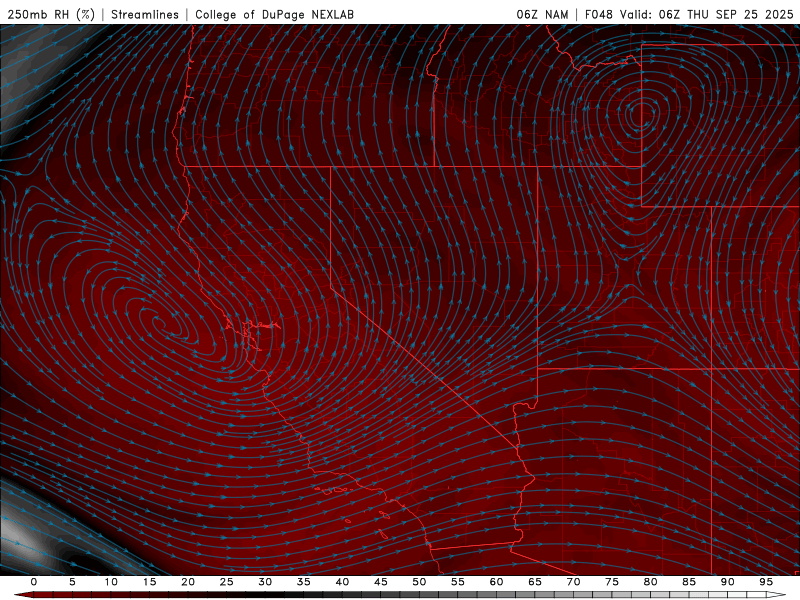Click the "06Z NAM" model run label

(542, 14)
